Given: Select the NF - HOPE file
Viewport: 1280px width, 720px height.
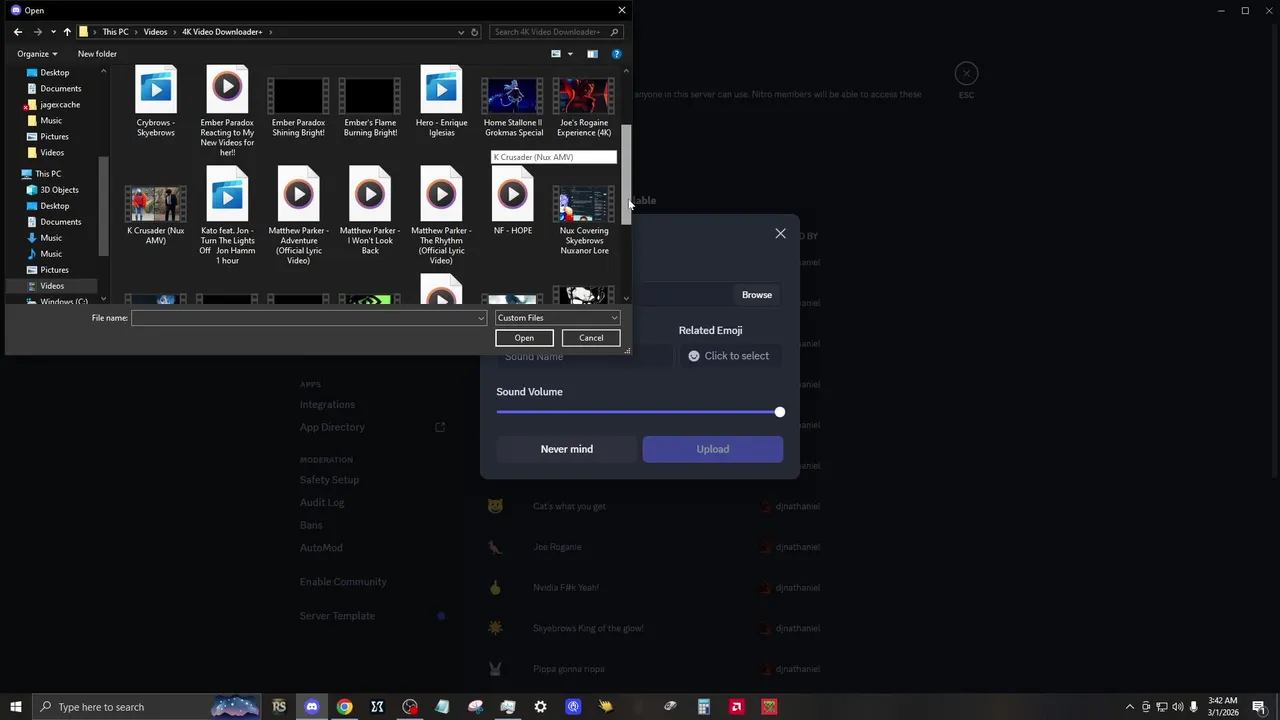Looking at the screenshot, I should click(x=513, y=202).
